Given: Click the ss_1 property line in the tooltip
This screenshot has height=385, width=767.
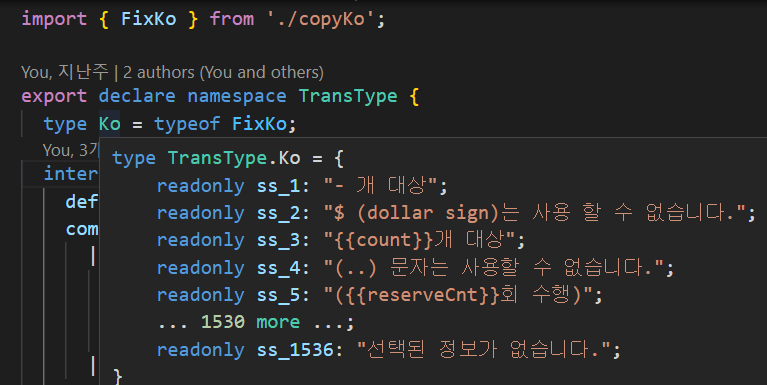Looking at the screenshot, I should (x=302, y=186).
